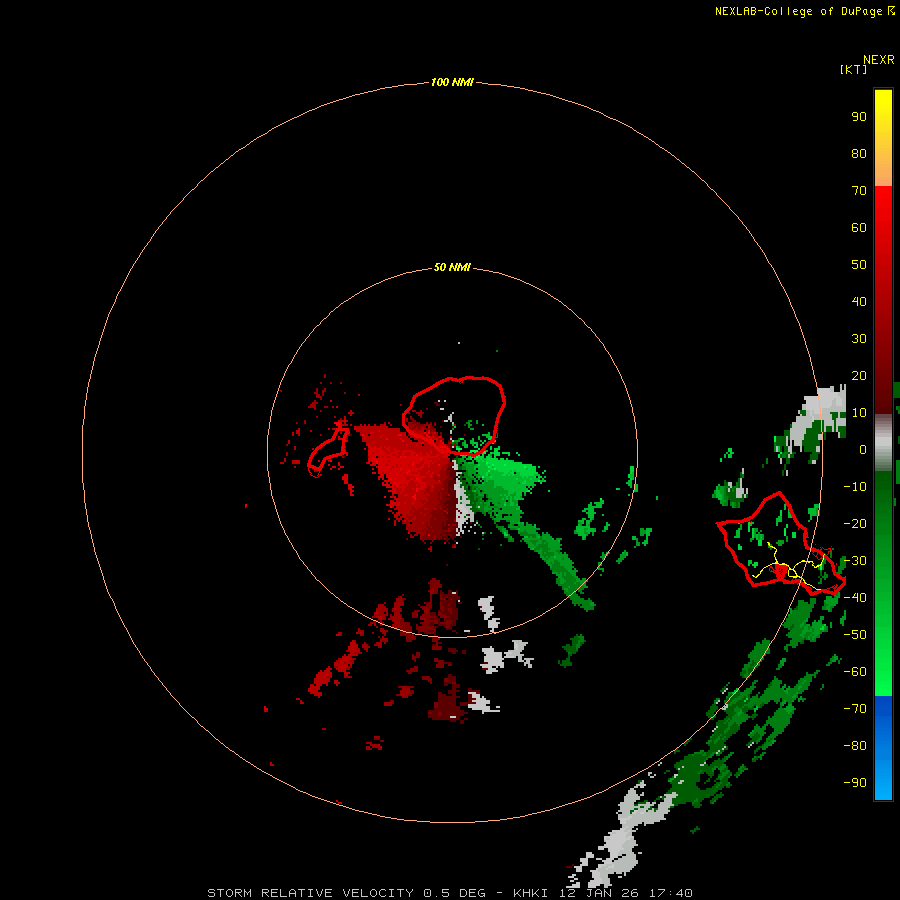This screenshot has height=900, width=900.
Task: Click the -30 knot scale value
Action: pyautogui.click(x=855, y=561)
